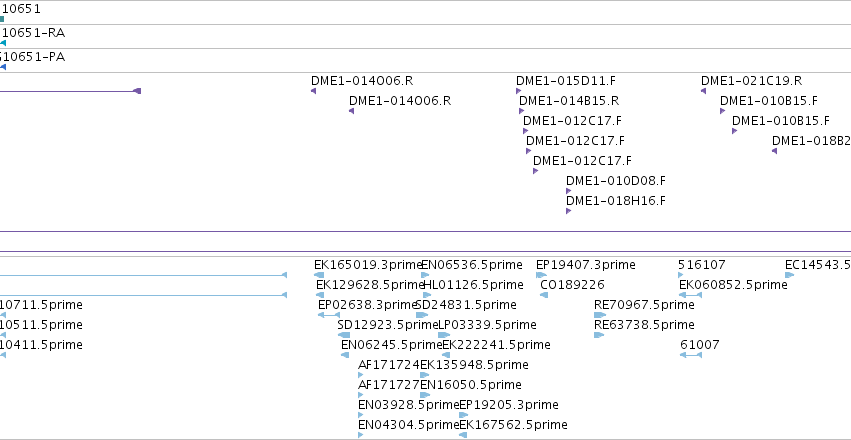Viewport: 851px width, 440px height.
Task: Click the arrow glyph under EP19205.3prime
Action: tap(463, 415)
